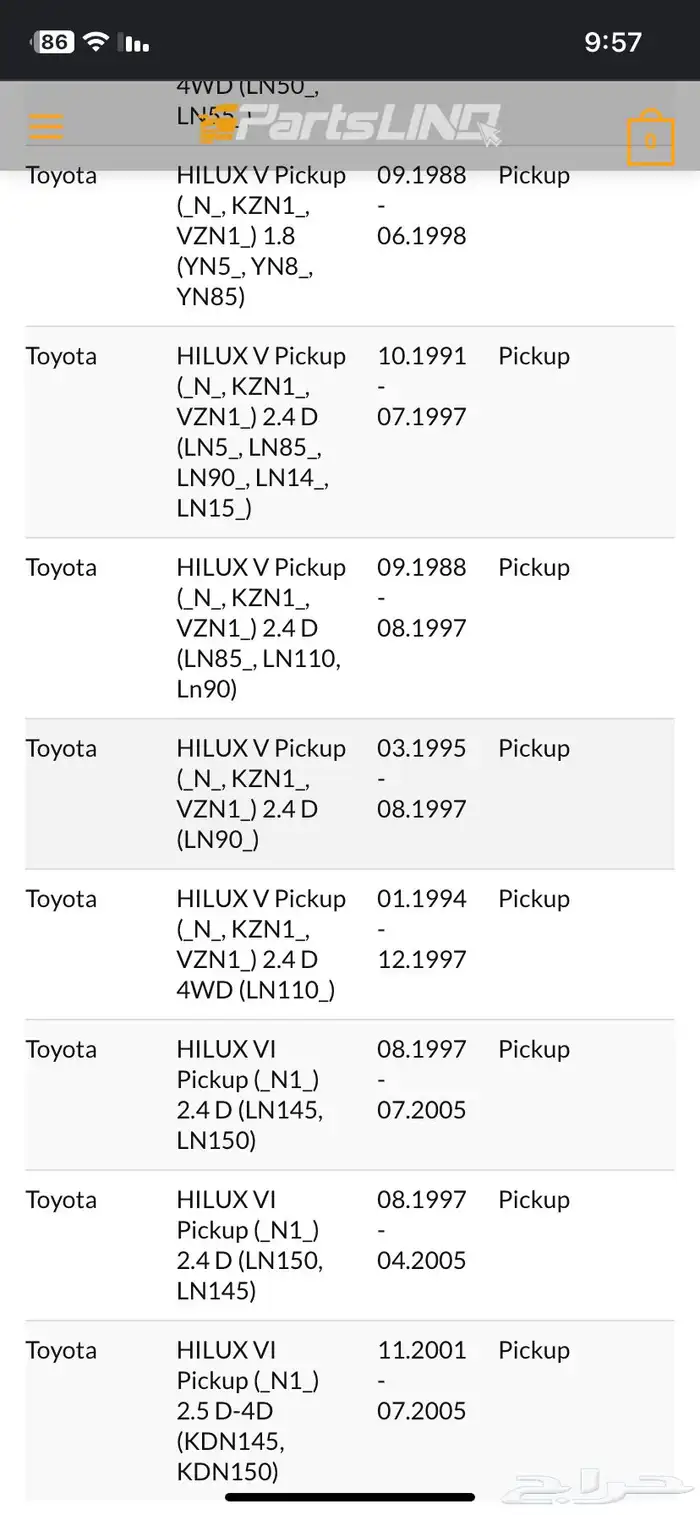Tap the home indicator bar at bottom
This screenshot has width=700, height=1515.
[x=350, y=1497]
